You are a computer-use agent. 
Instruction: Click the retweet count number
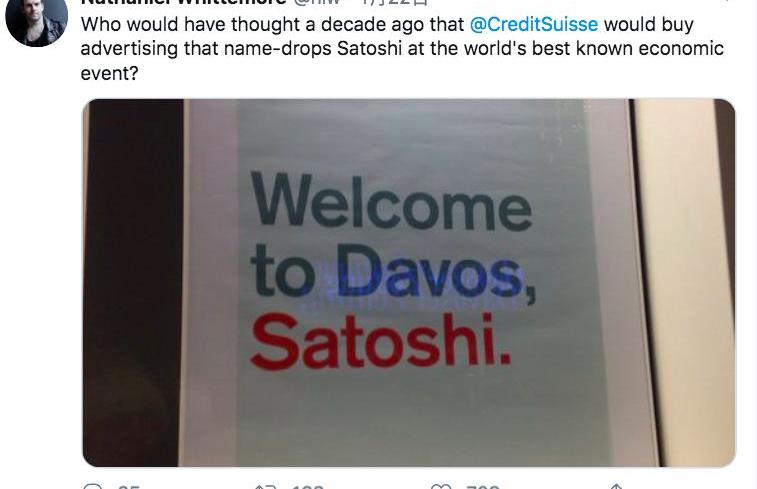click(306, 487)
